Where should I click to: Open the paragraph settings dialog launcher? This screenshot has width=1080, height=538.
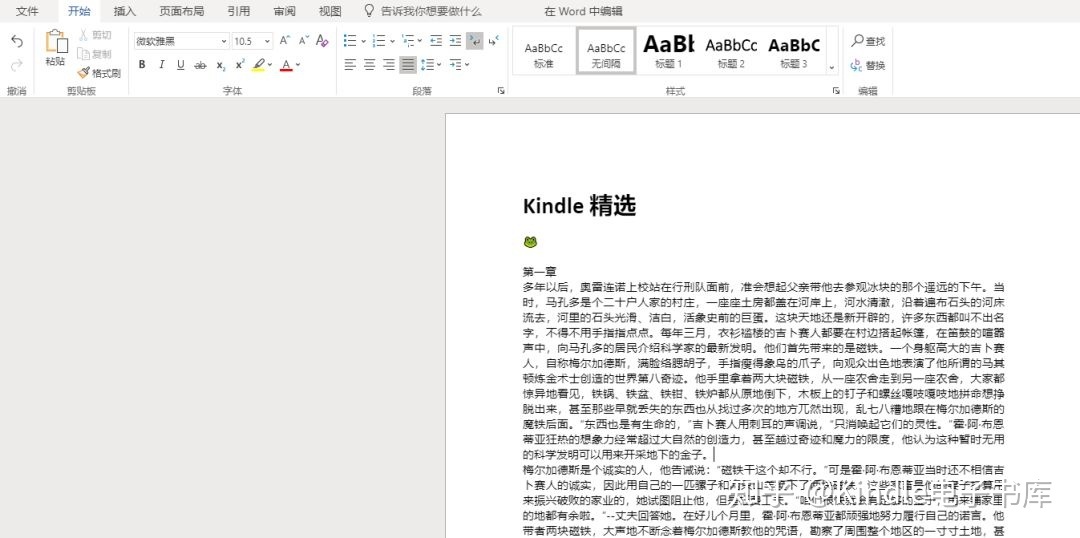coord(501,90)
